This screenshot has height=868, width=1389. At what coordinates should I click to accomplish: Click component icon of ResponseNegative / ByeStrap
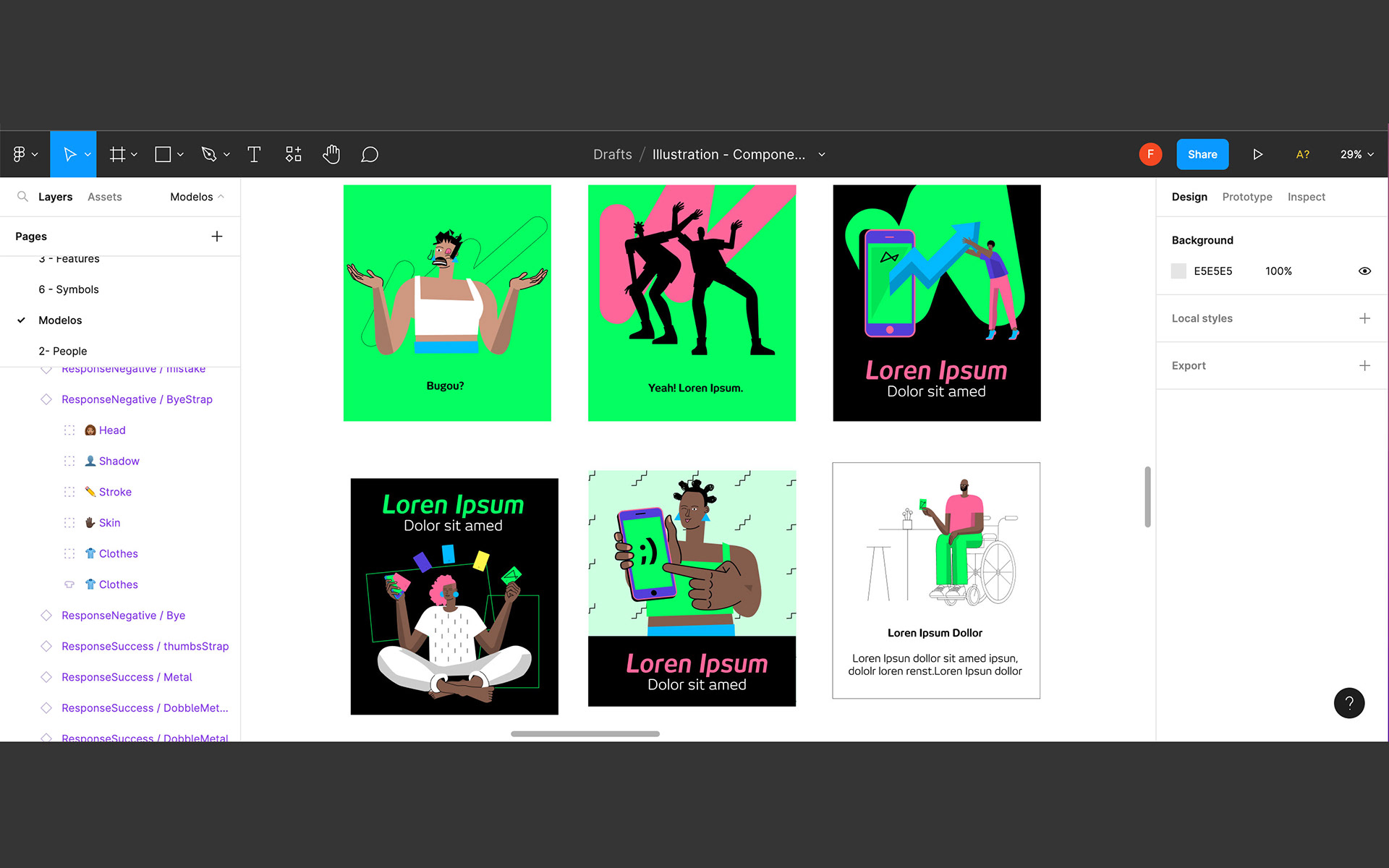(46, 399)
